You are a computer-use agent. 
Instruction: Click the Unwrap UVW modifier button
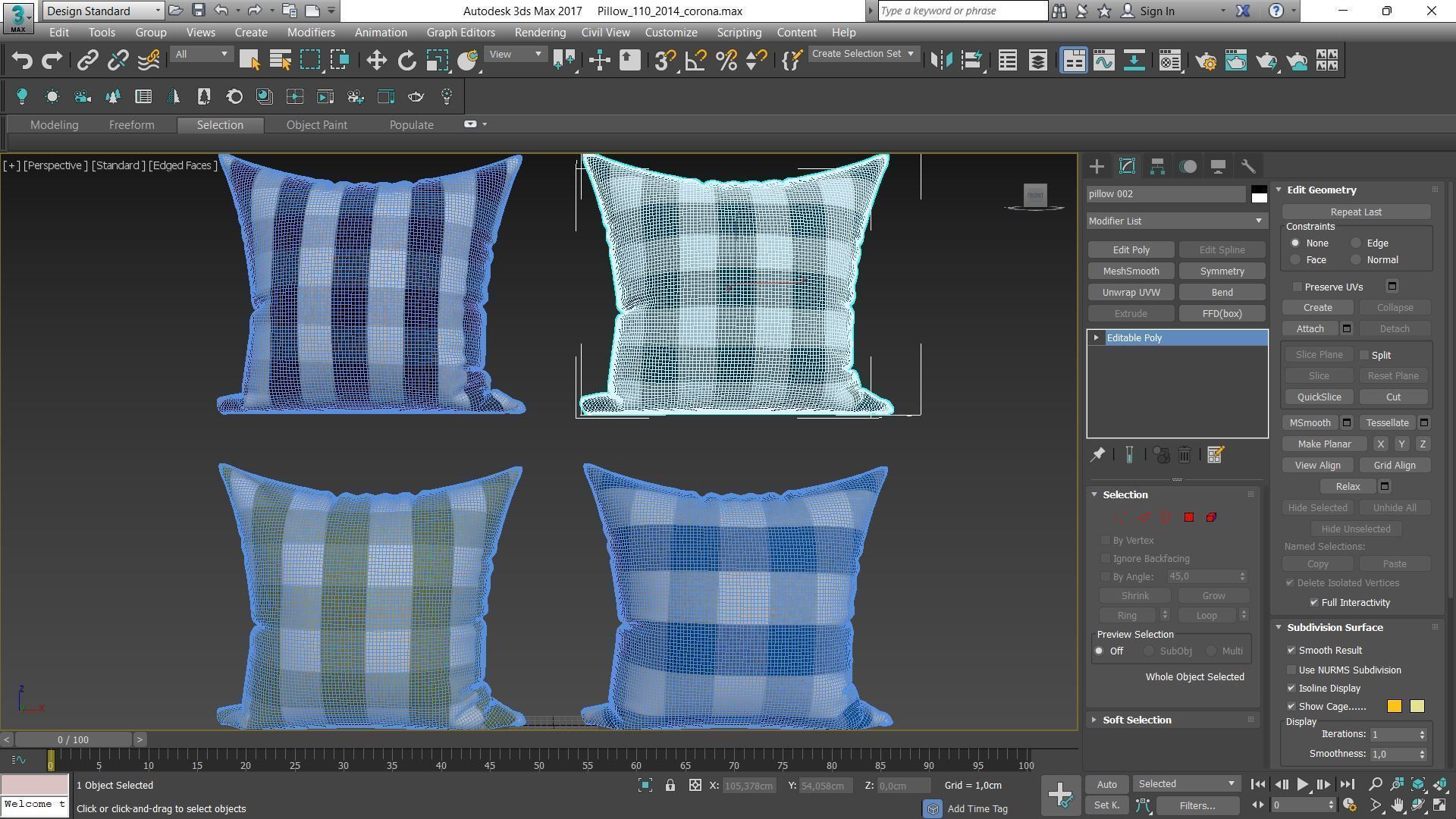(1131, 292)
